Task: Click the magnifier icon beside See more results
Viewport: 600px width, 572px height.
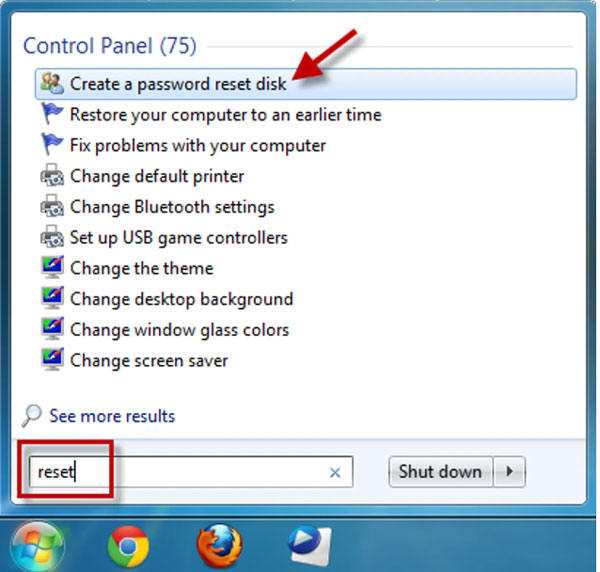Action: 32,416
